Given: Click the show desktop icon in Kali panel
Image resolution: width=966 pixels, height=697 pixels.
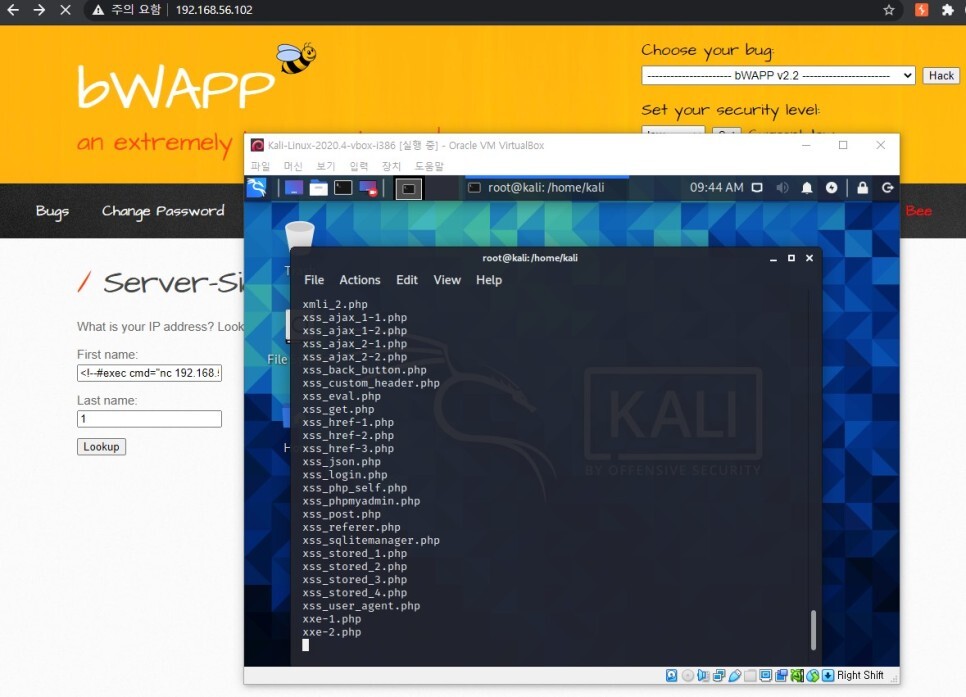Looking at the screenshot, I should pos(293,187).
